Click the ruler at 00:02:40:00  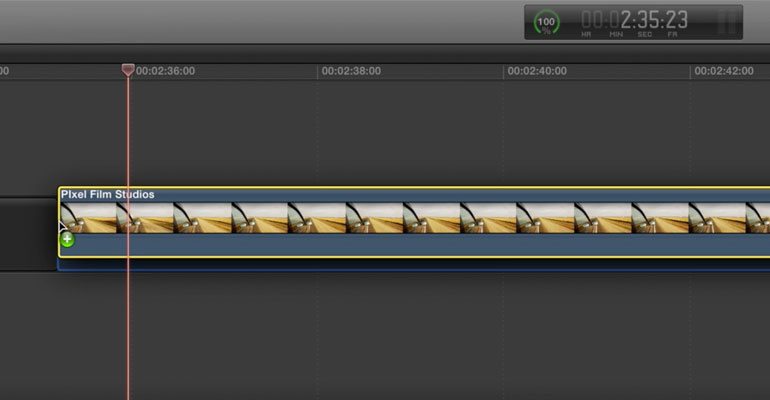(537, 71)
